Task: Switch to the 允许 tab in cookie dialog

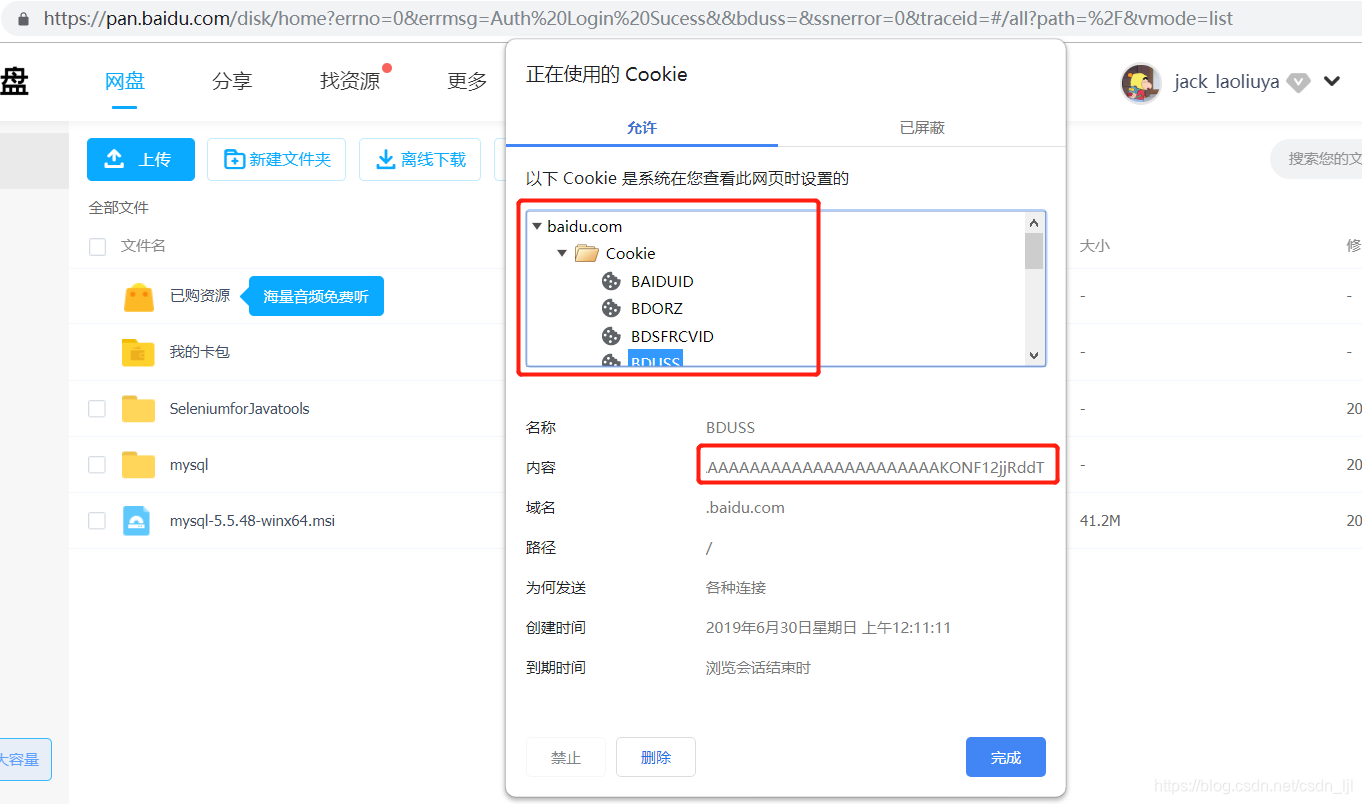Action: point(642,128)
